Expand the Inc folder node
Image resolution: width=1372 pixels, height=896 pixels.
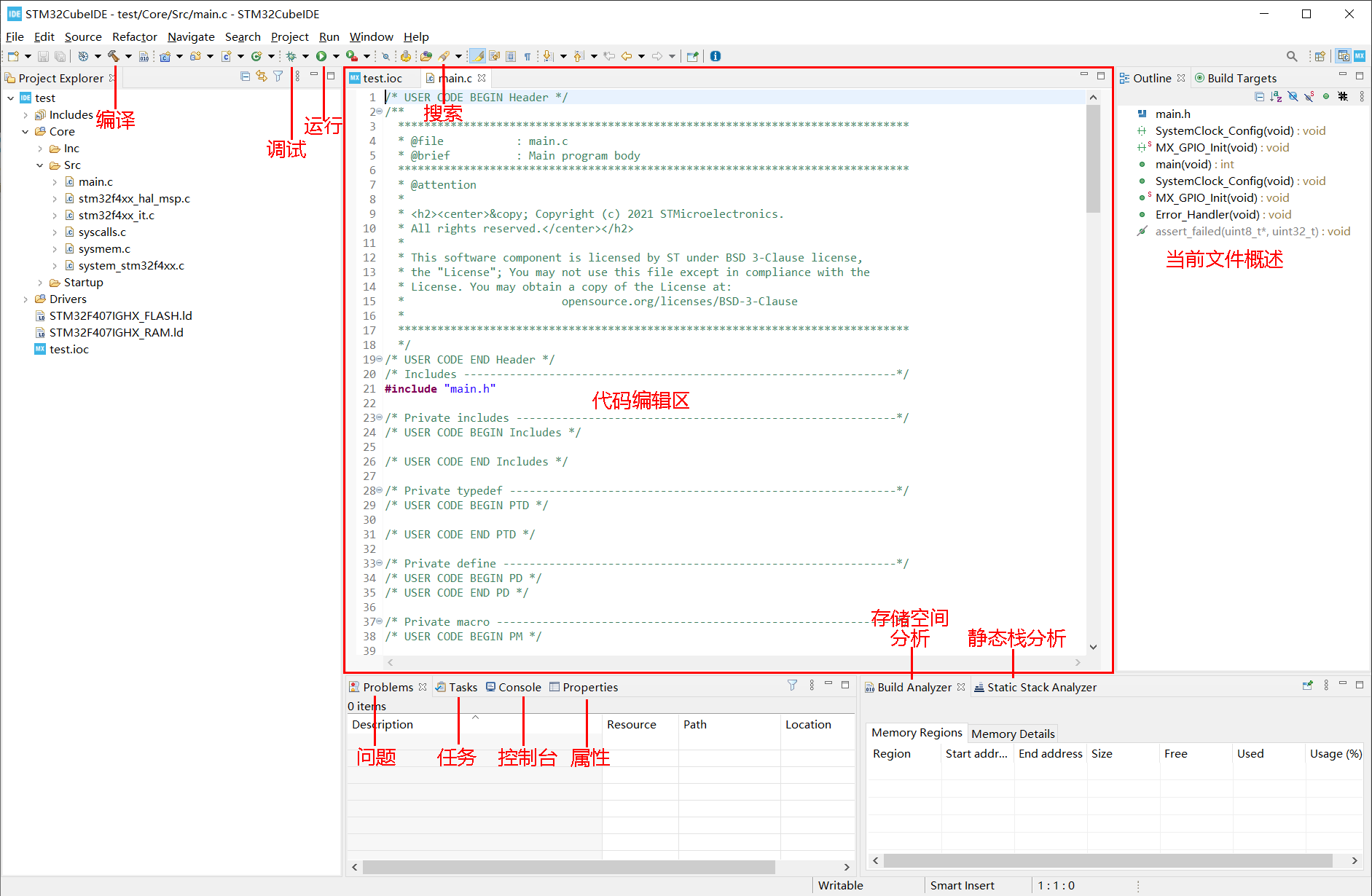40,148
